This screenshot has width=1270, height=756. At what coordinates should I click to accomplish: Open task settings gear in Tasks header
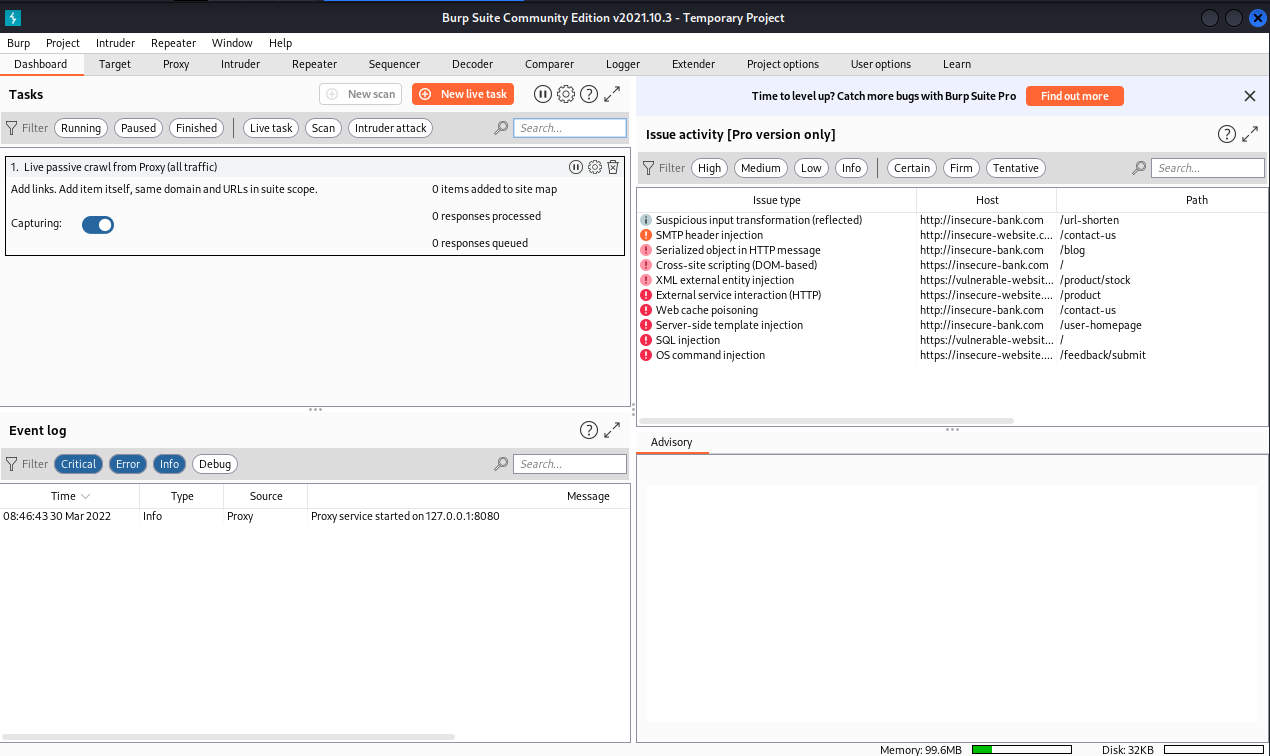[x=566, y=94]
